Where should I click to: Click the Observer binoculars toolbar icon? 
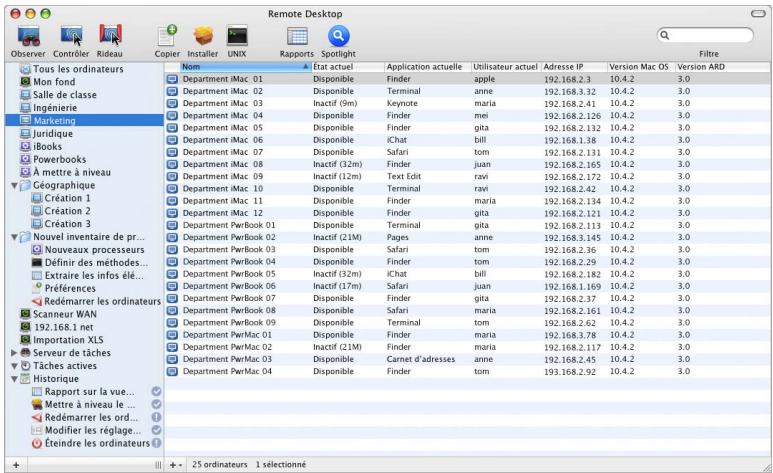pos(28,36)
